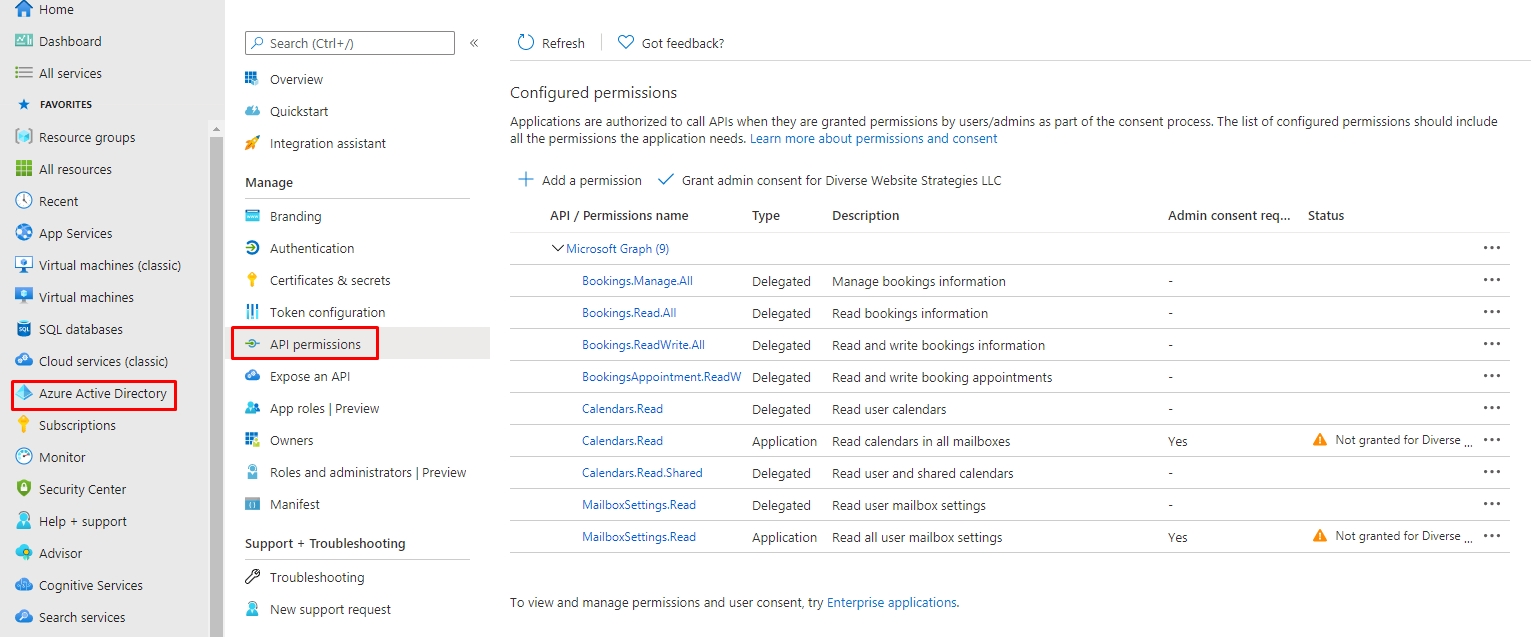Open the BookingsAppointment.ReadW permission link
The image size is (1531, 637).
click(661, 377)
